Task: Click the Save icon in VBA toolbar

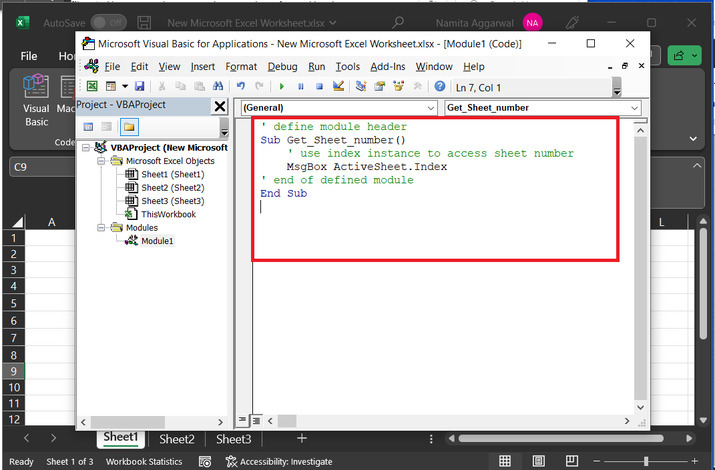Action: 139,87
